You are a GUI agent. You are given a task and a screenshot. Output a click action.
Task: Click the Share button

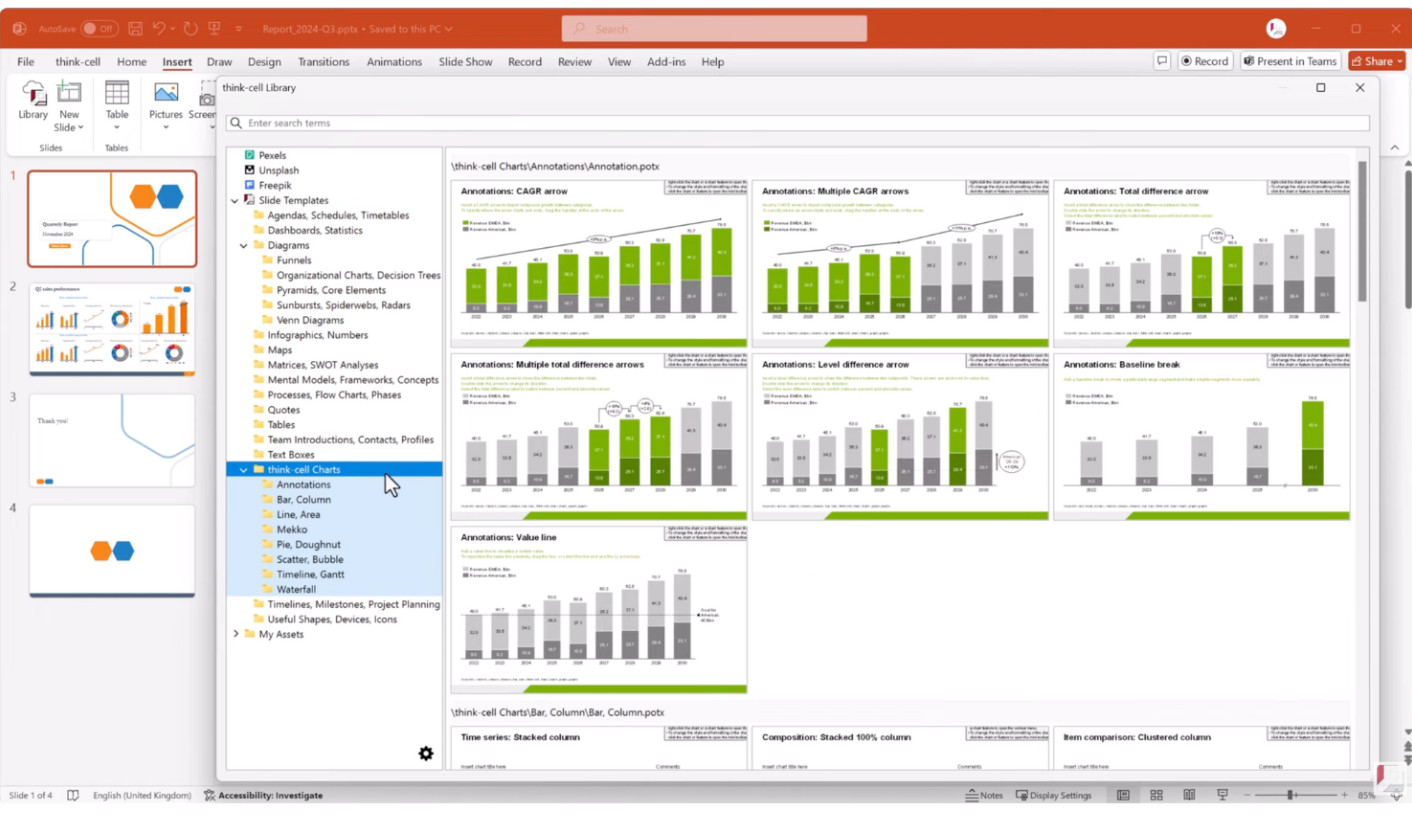coord(1376,61)
